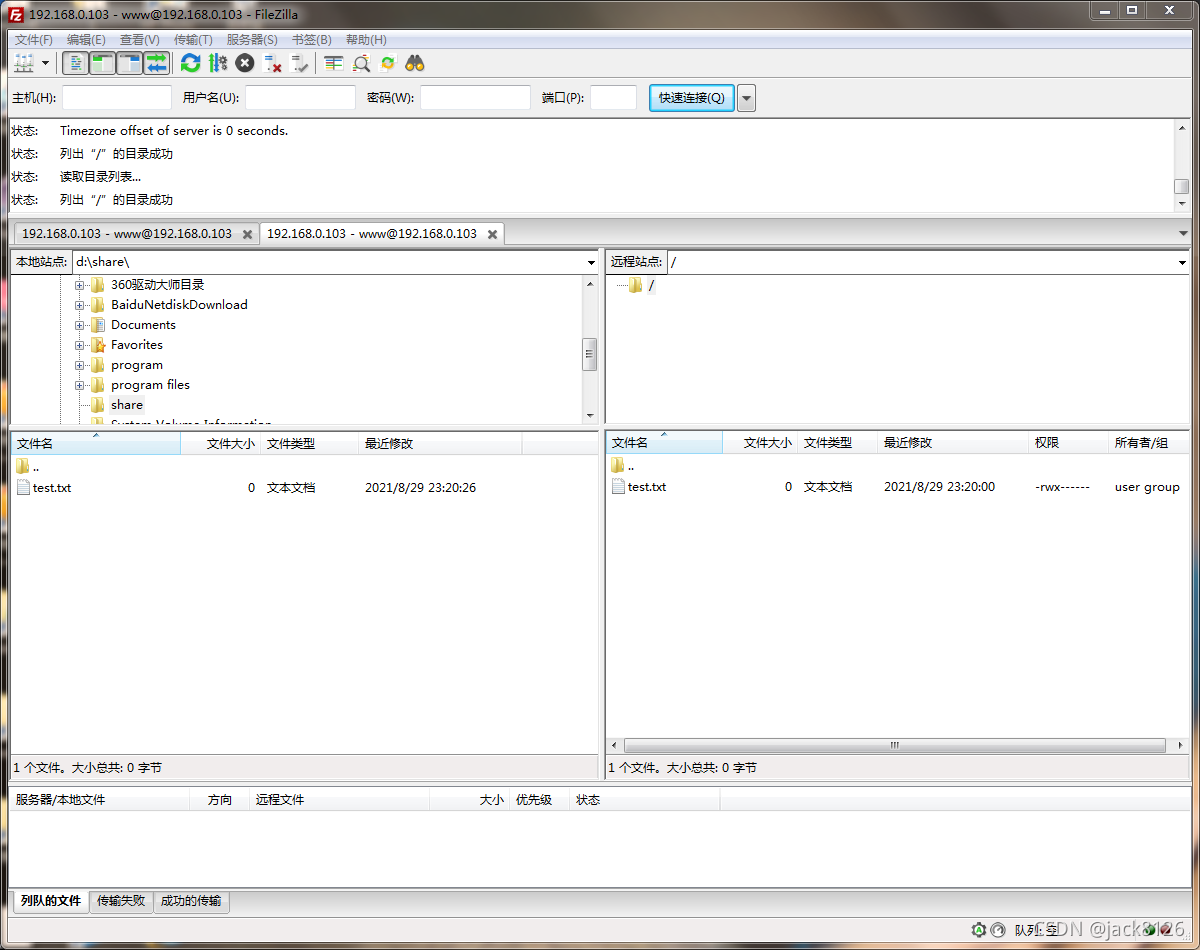Switch to 传输失败 tab
Image resolution: width=1200 pixels, height=950 pixels.
click(x=121, y=901)
